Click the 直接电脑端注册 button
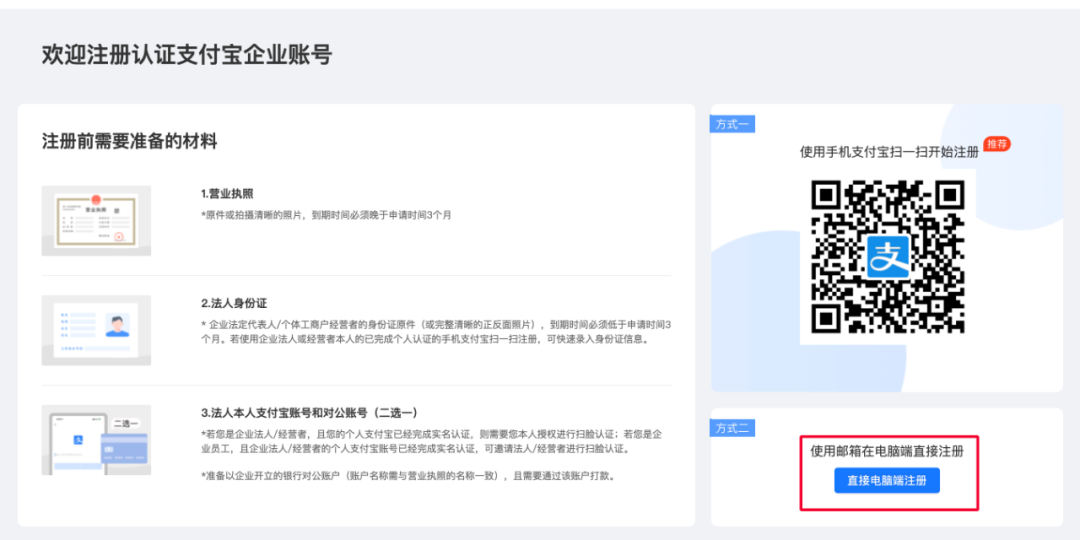Viewport: 1080px width, 540px height. point(887,481)
